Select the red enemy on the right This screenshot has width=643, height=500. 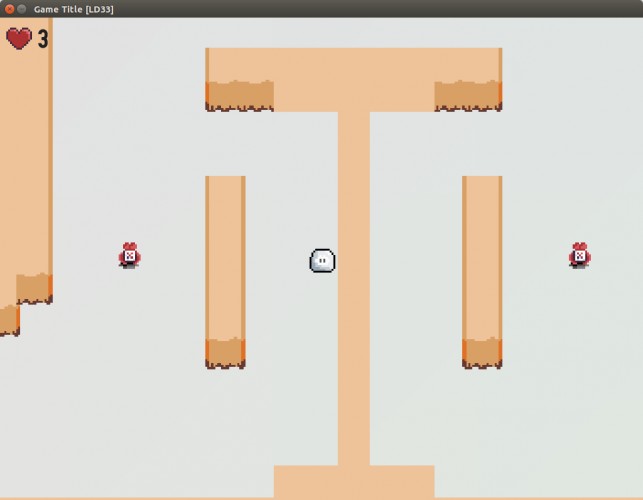tap(580, 255)
